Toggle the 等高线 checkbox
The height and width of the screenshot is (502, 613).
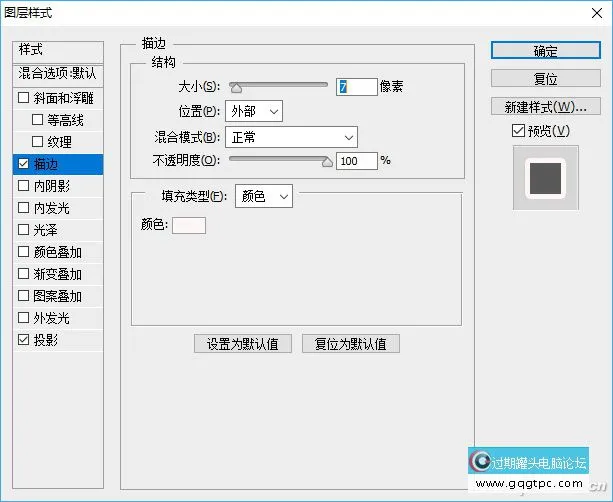coord(38,120)
